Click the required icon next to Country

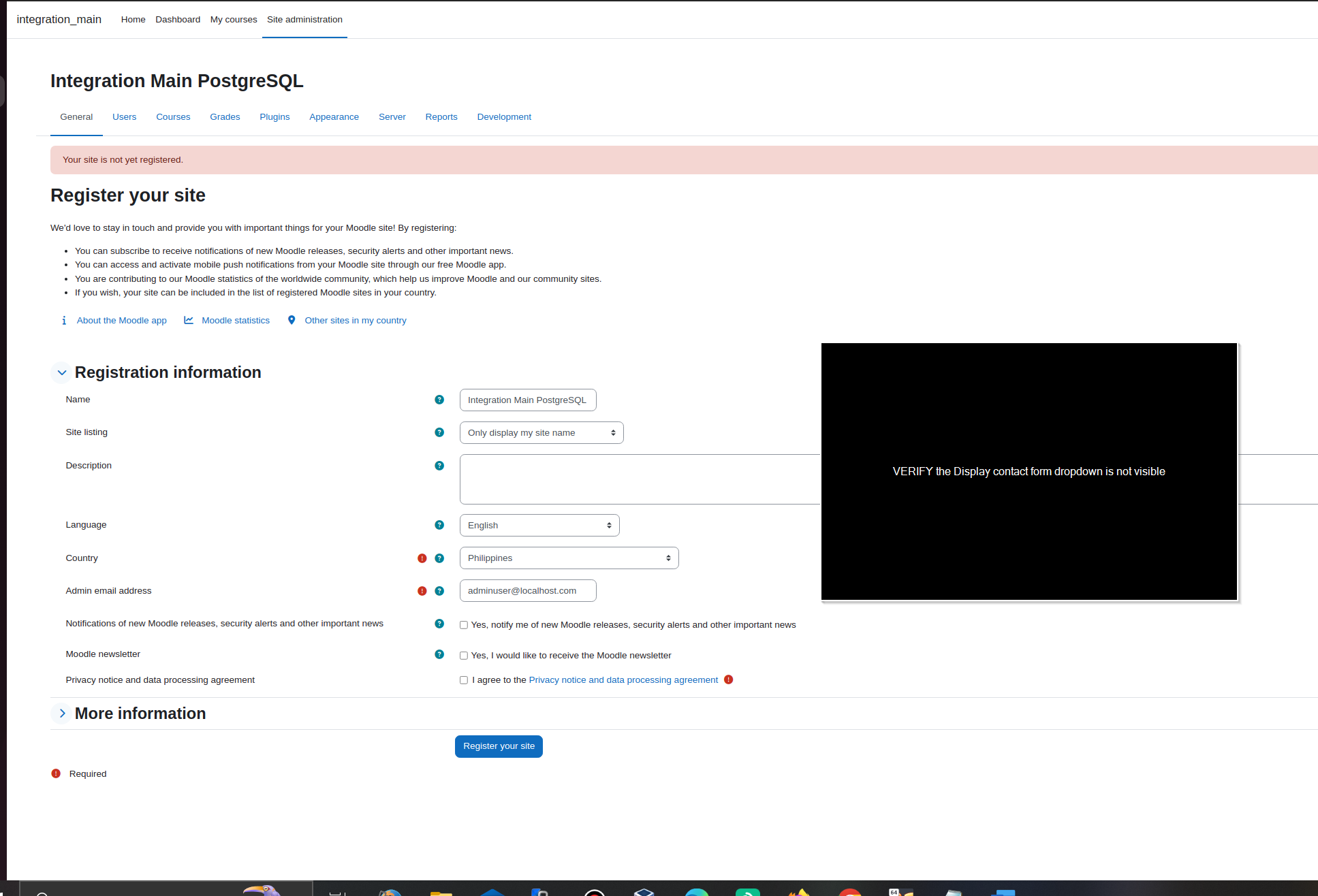pos(422,558)
